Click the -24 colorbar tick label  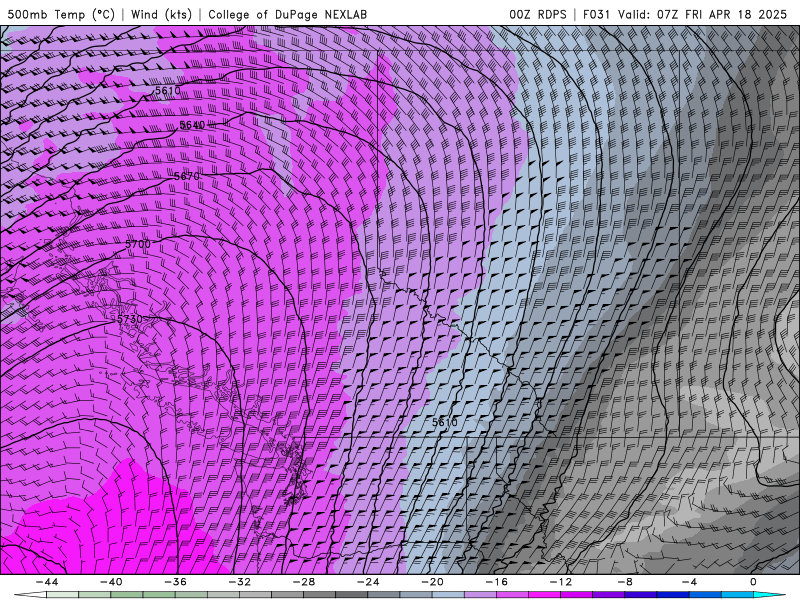click(368, 582)
